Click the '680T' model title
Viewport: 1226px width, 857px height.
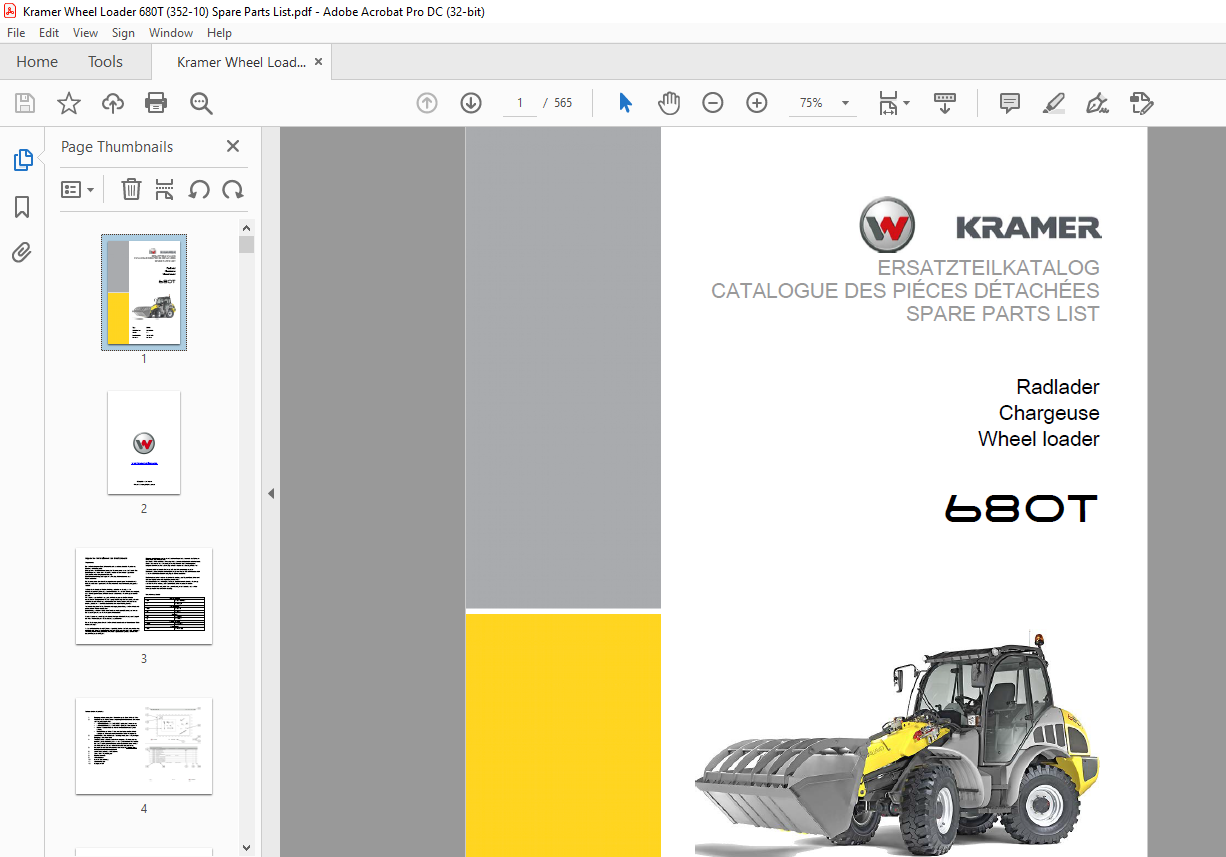coord(1021,510)
